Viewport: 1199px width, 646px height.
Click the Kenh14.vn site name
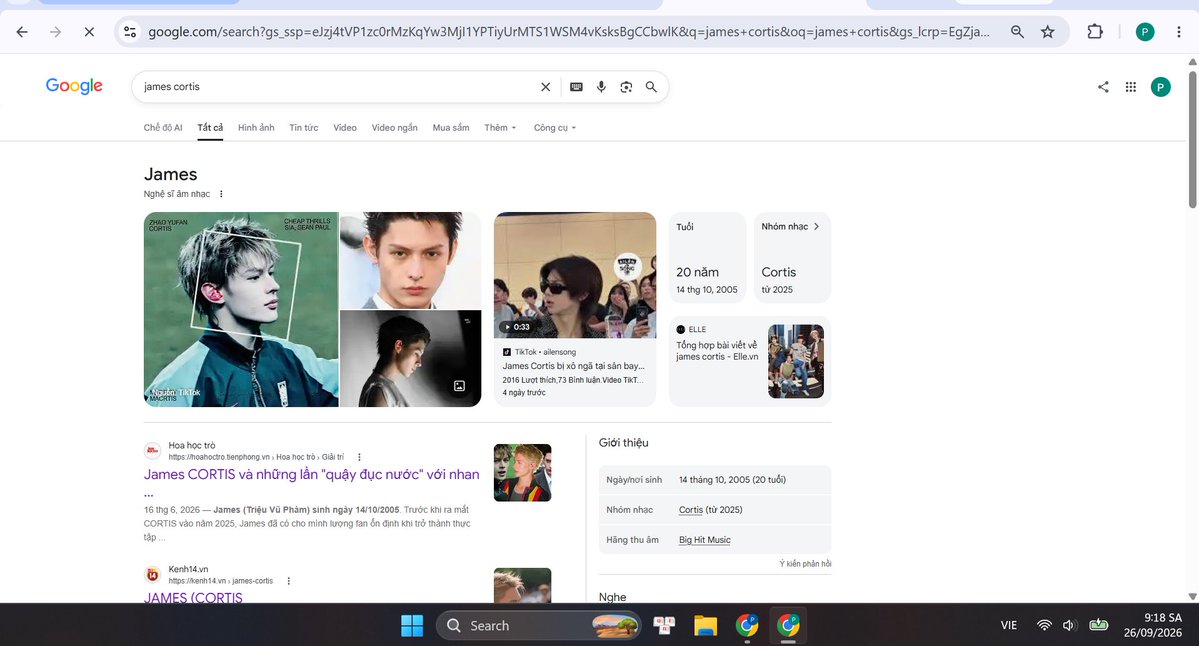188,569
